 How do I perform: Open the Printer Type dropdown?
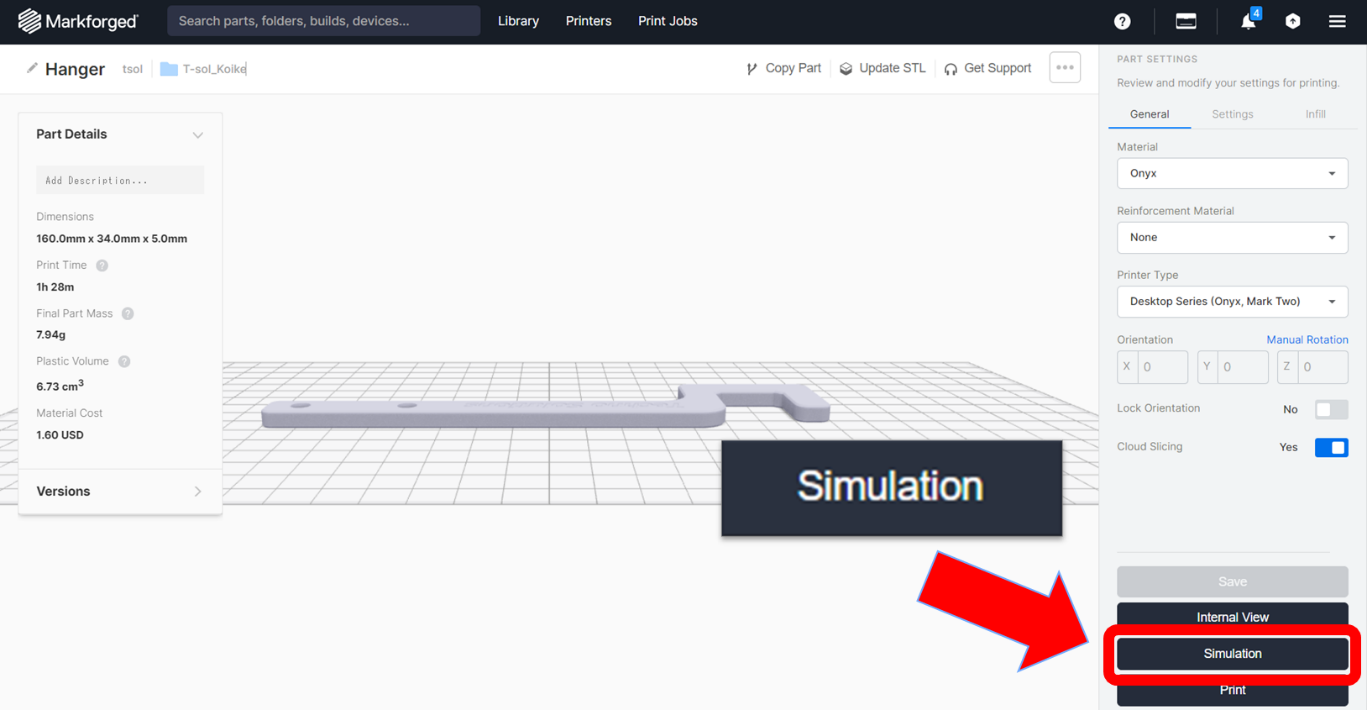point(1231,301)
